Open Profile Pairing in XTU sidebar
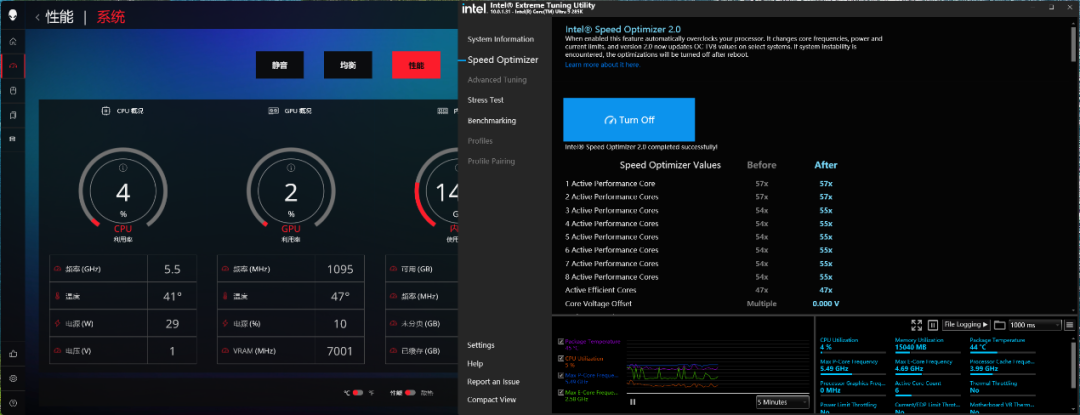The height and width of the screenshot is (415, 1080). click(x=491, y=161)
